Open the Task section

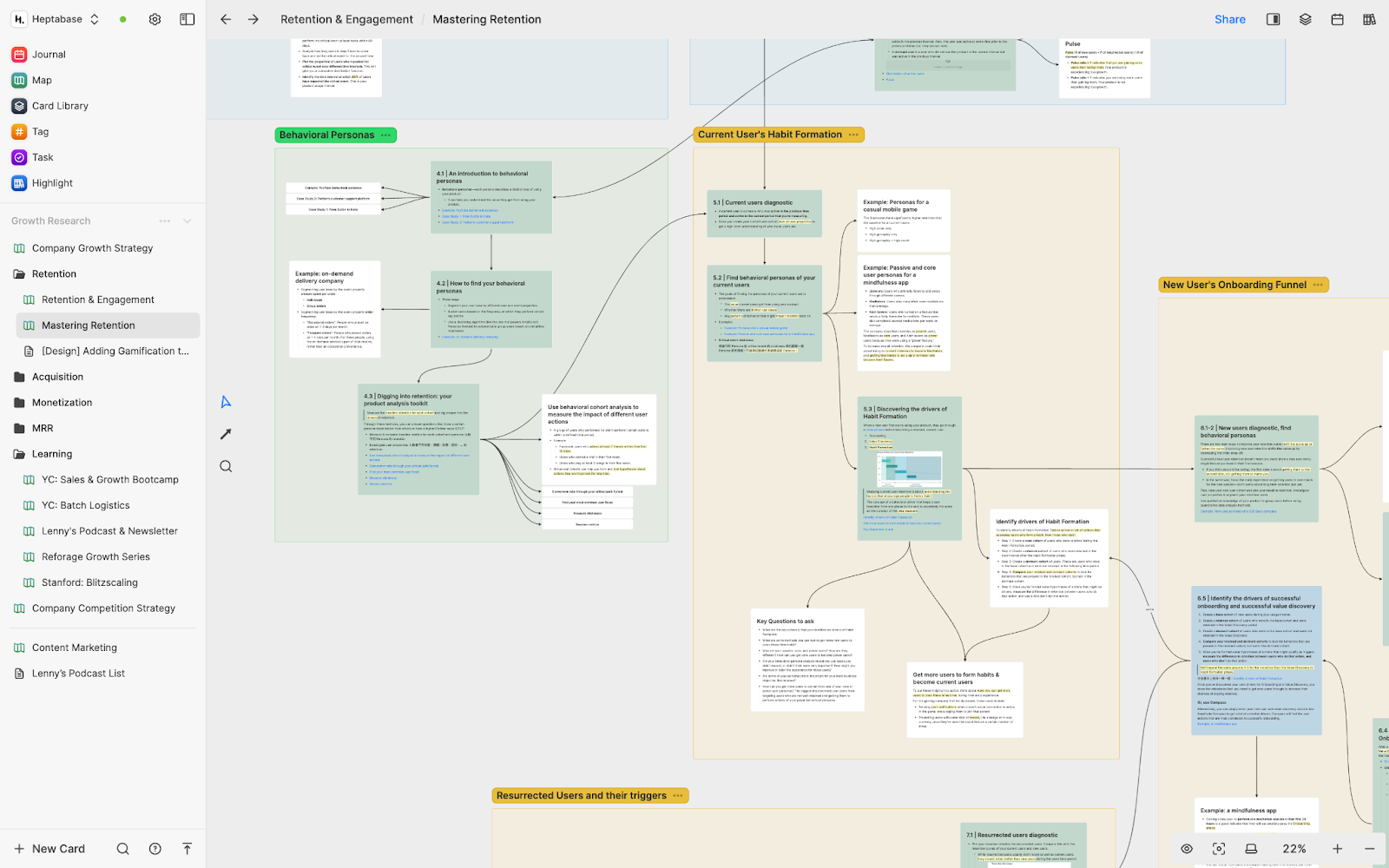[x=43, y=157]
